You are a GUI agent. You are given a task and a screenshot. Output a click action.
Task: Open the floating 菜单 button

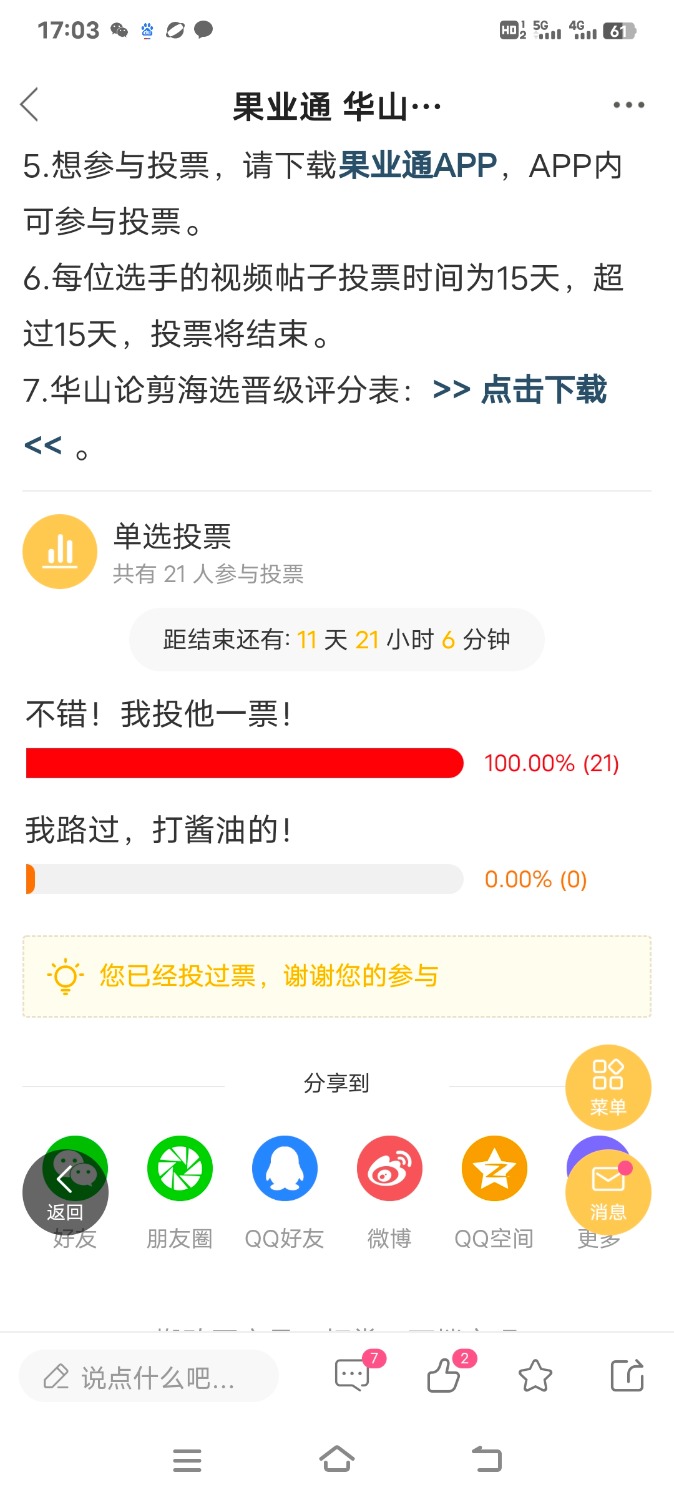tap(608, 1087)
